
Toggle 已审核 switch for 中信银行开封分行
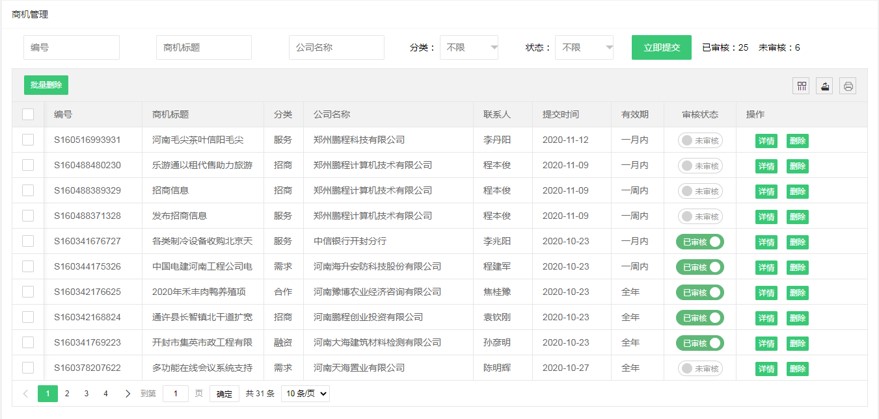point(700,242)
